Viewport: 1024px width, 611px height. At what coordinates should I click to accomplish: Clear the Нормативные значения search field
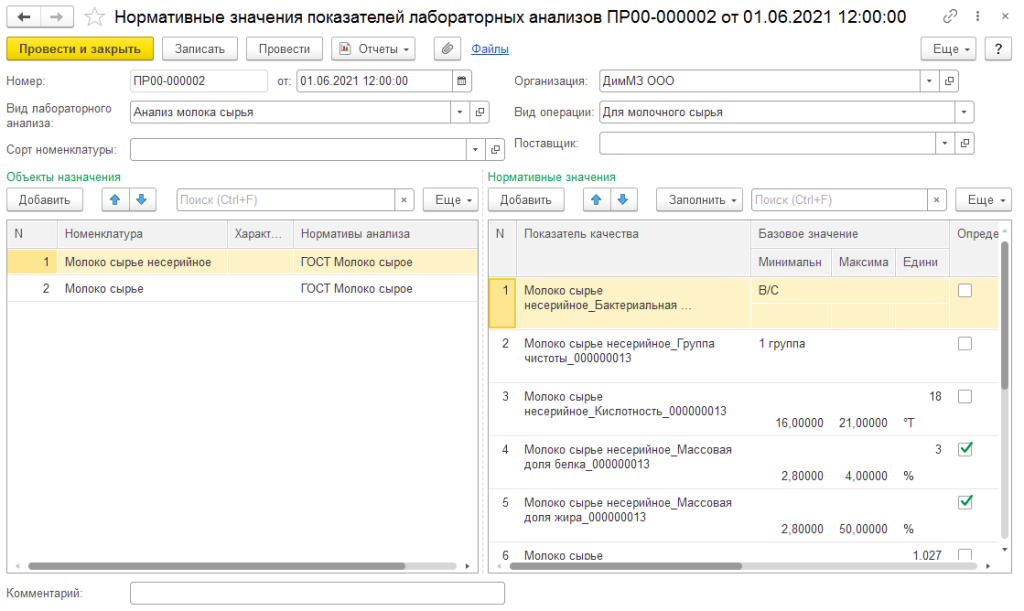click(x=935, y=200)
